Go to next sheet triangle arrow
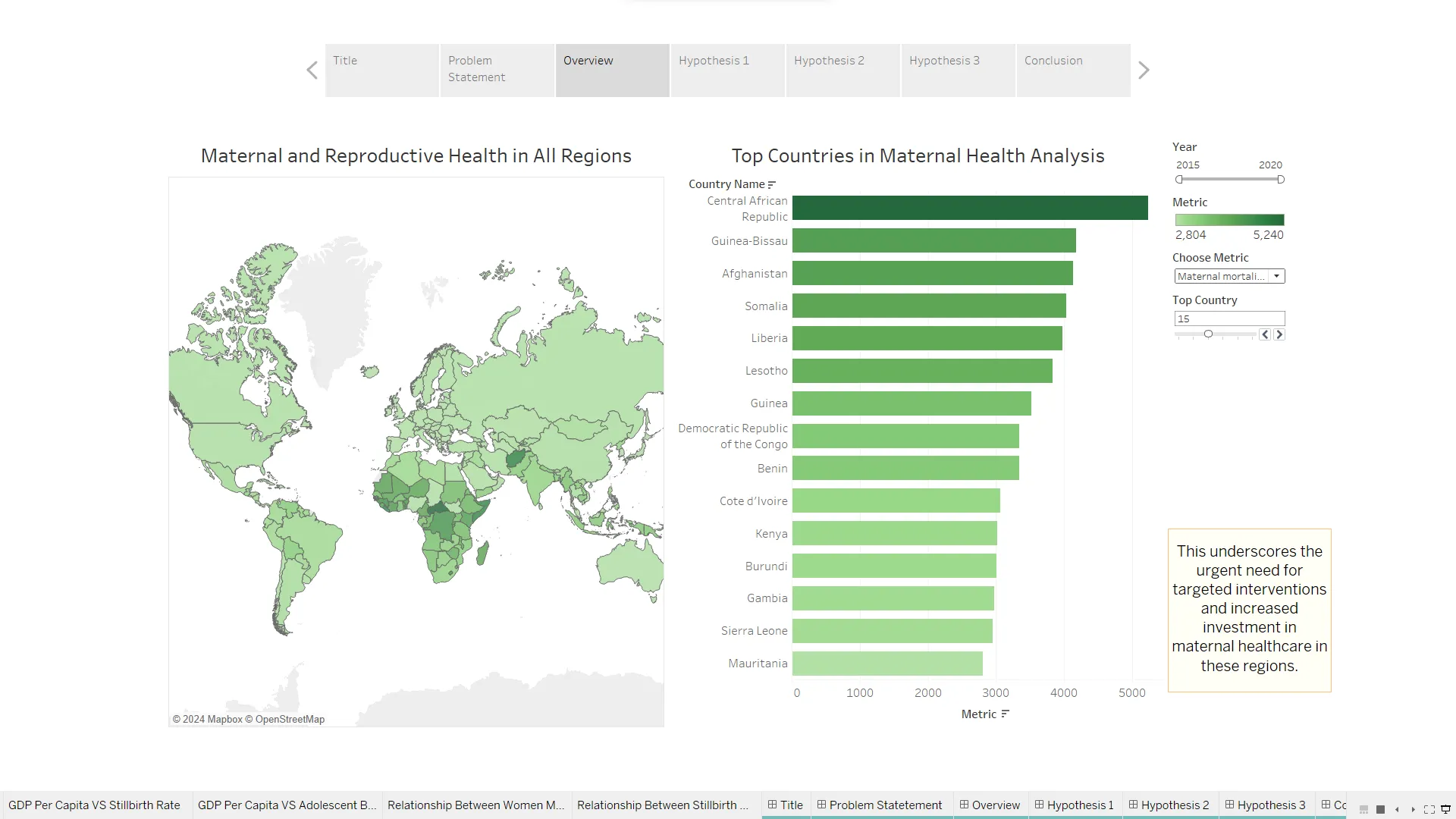The width and height of the screenshot is (1456, 819). (1413, 810)
